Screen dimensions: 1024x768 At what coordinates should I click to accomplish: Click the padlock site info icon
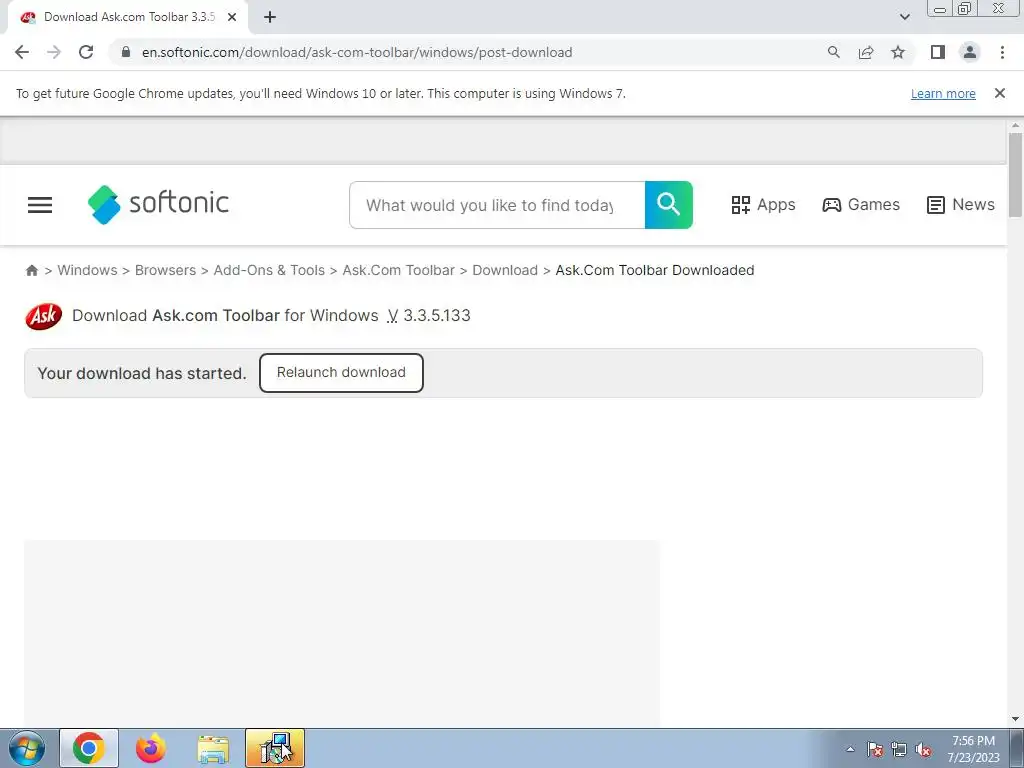pos(126,52)
